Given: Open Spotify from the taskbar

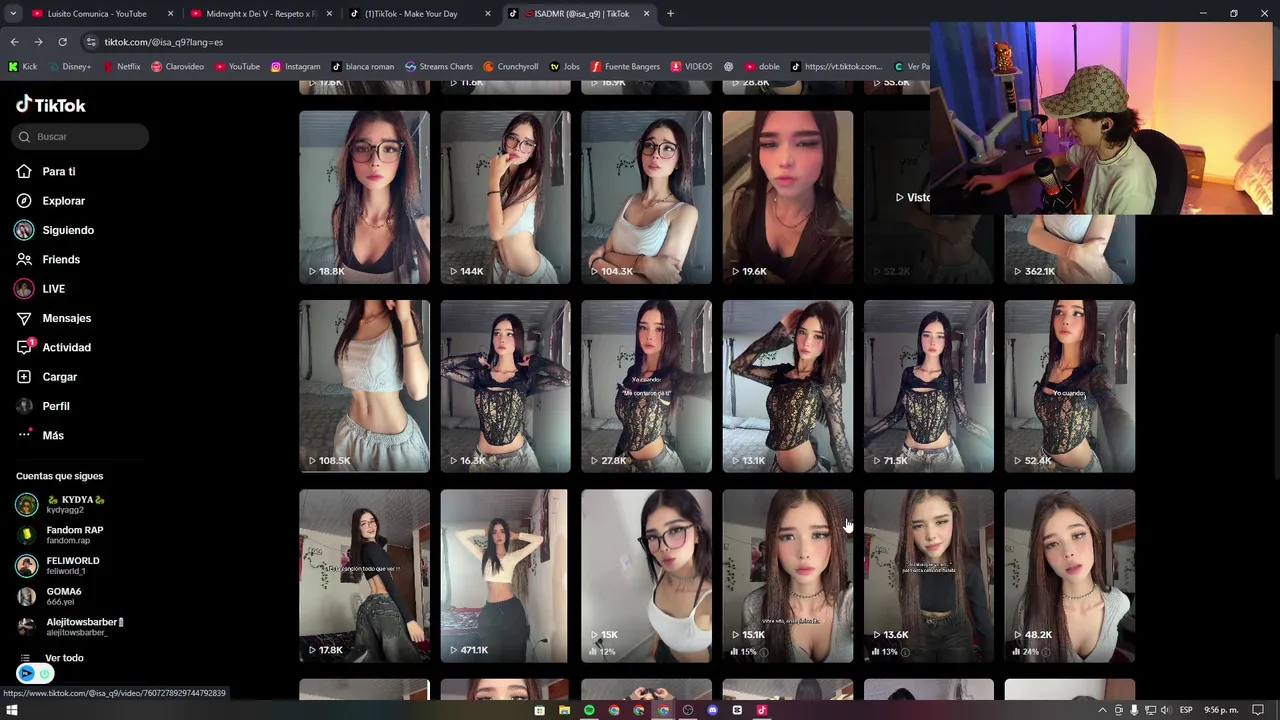Looking at the screenshot, I should click(x=589, y=710).
